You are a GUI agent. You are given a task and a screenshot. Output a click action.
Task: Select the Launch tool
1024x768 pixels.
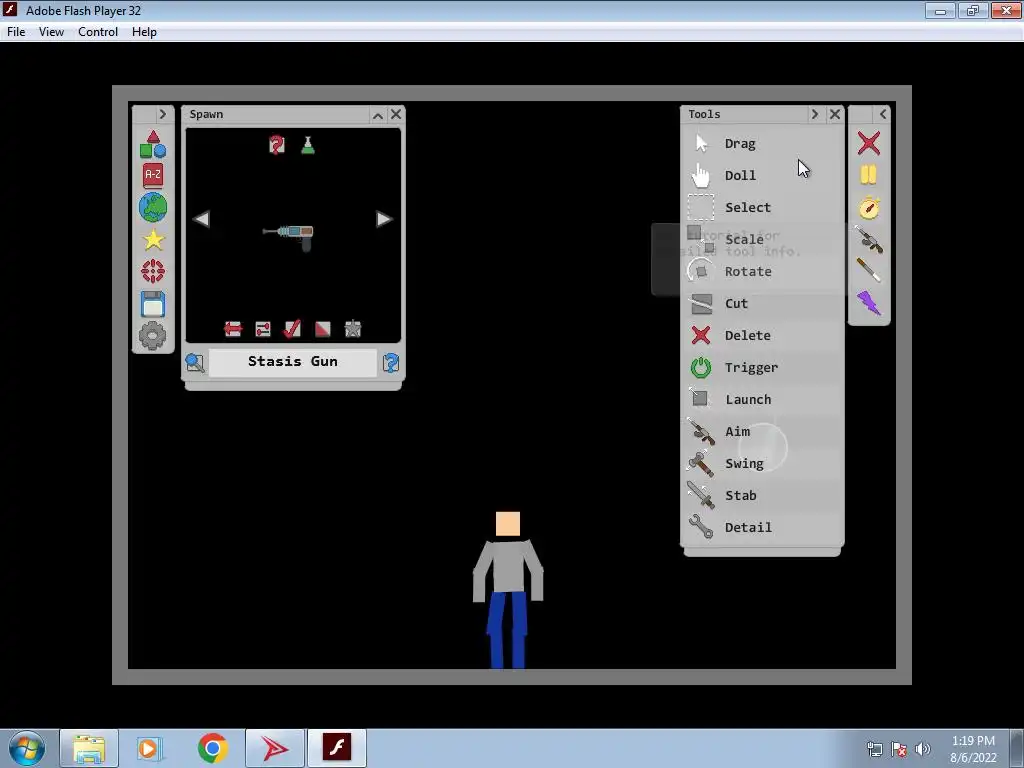[762, 400]
